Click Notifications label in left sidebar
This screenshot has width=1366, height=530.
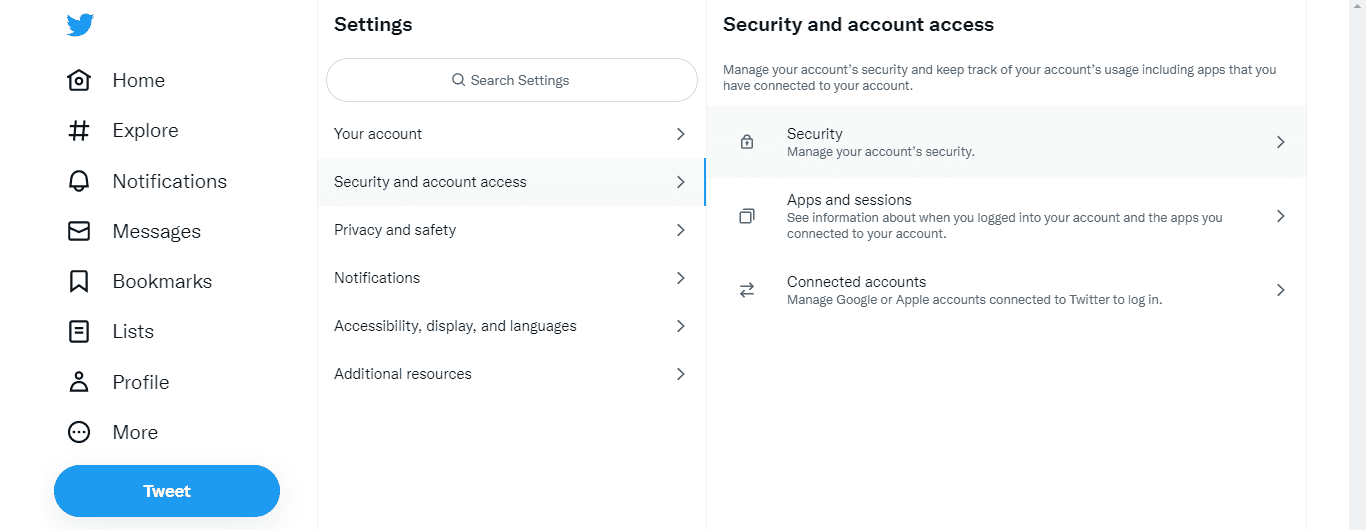point(170,181)
